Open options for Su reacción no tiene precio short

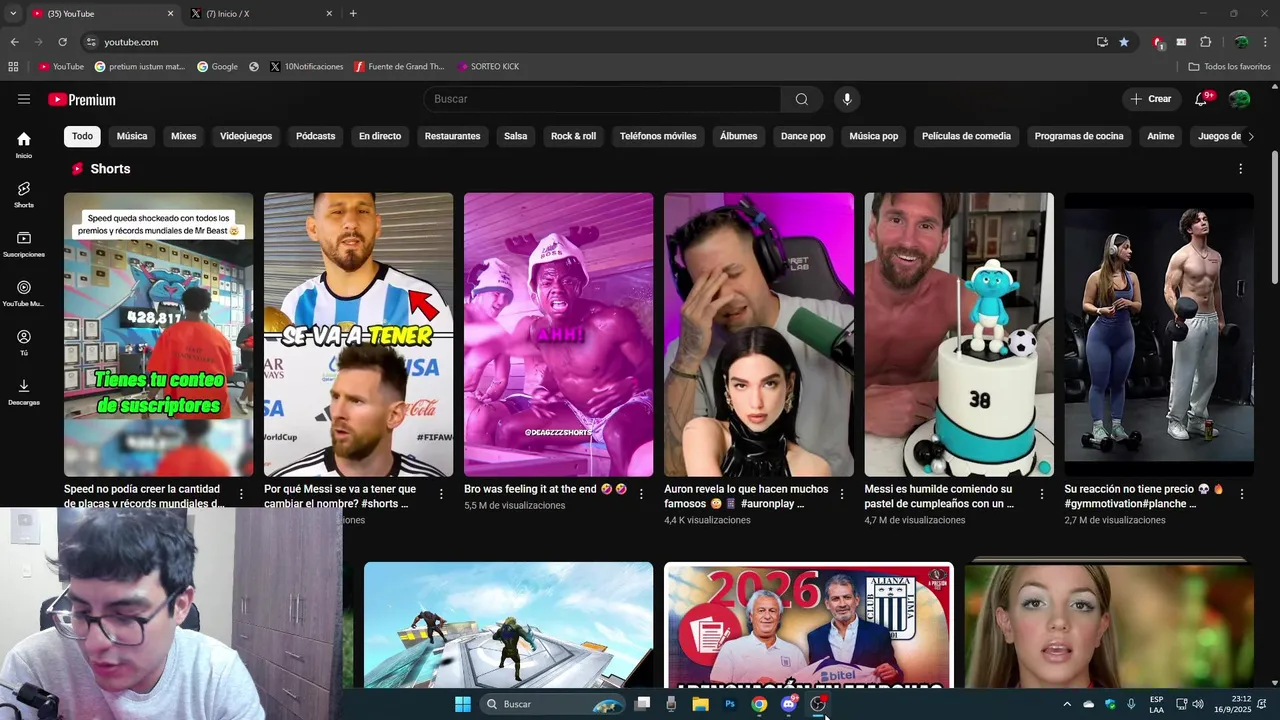(x=1242, y=494)
